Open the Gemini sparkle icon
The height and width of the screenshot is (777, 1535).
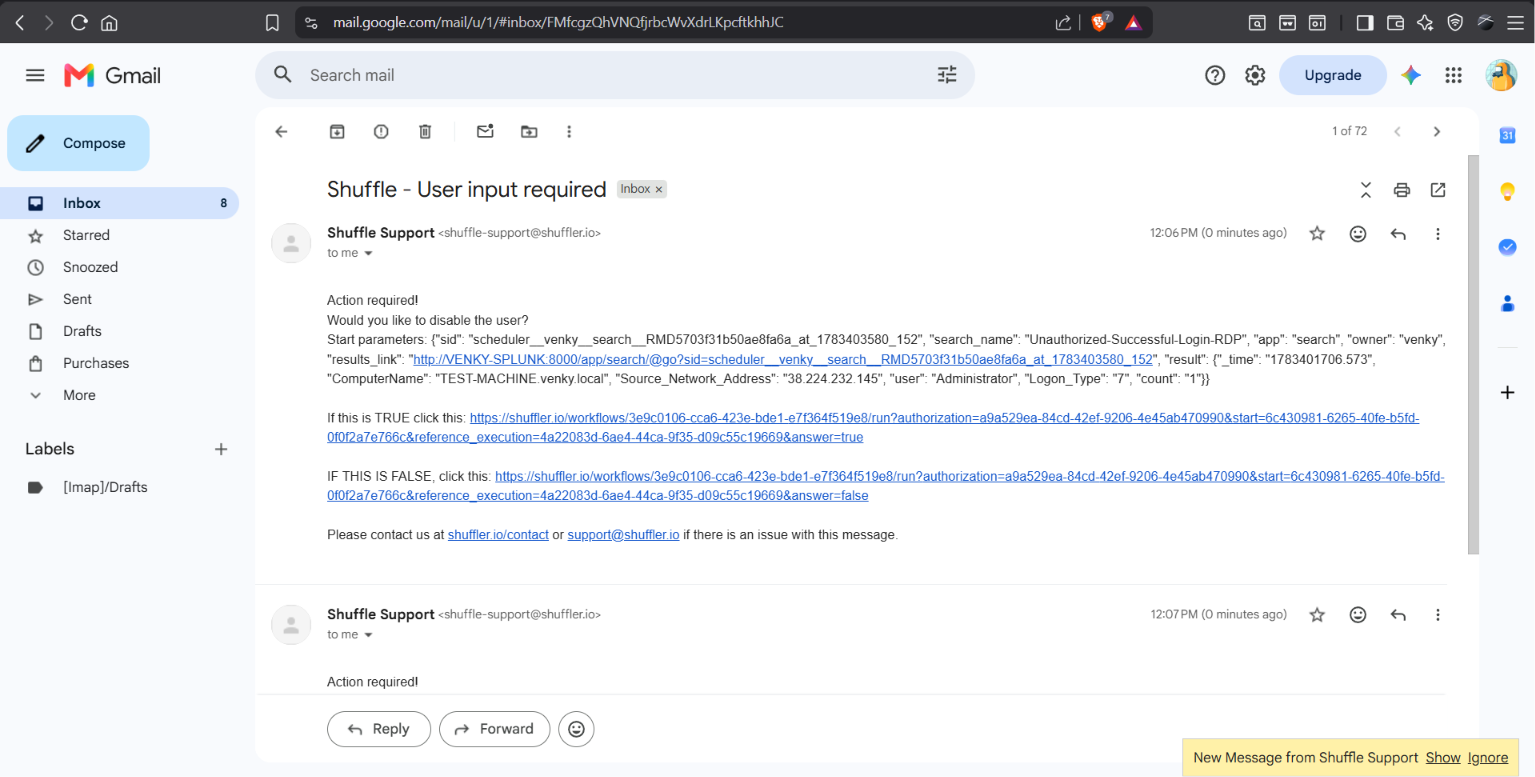click(x=1411, y=75)
